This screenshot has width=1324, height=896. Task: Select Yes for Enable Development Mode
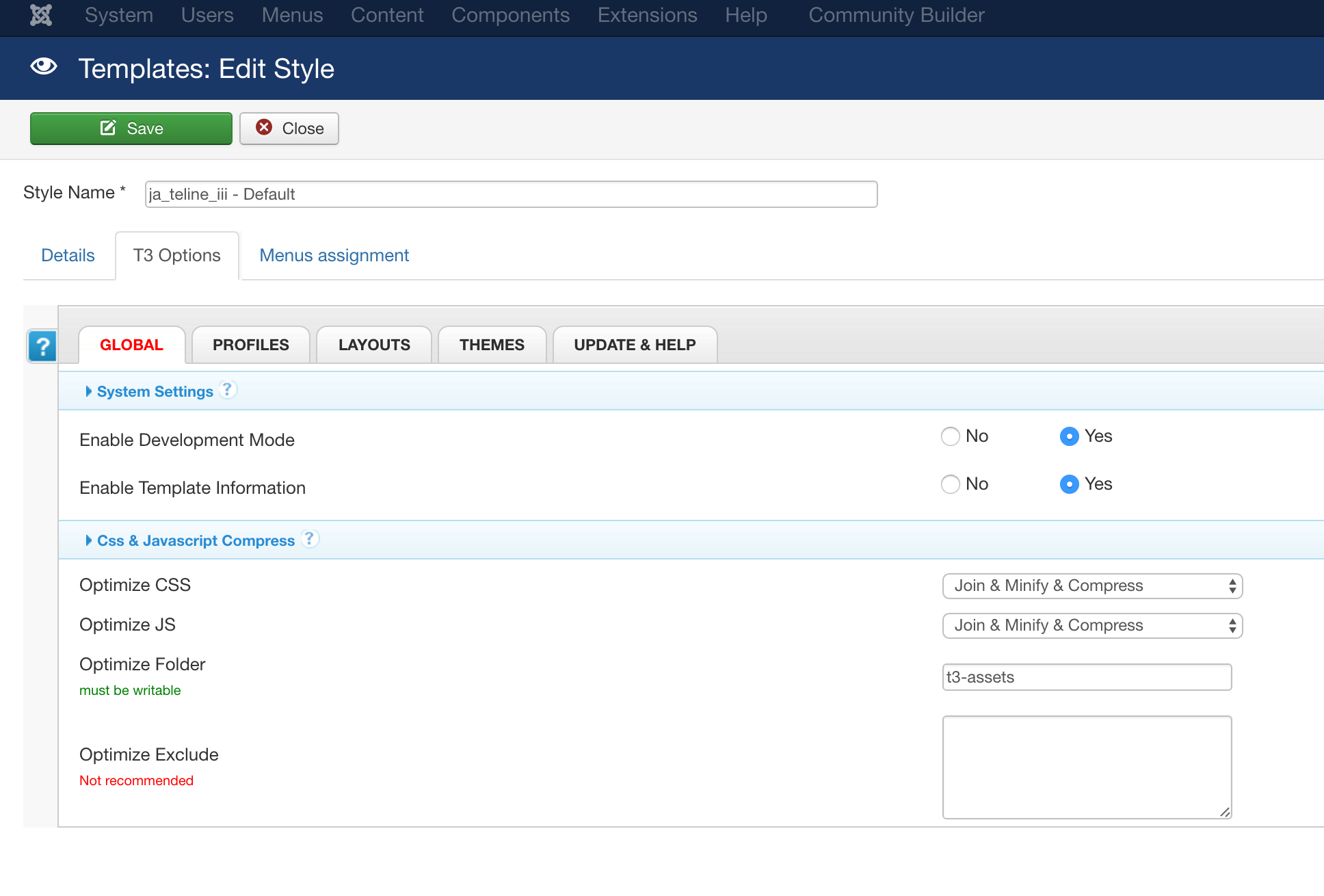tap(1069, 436)
